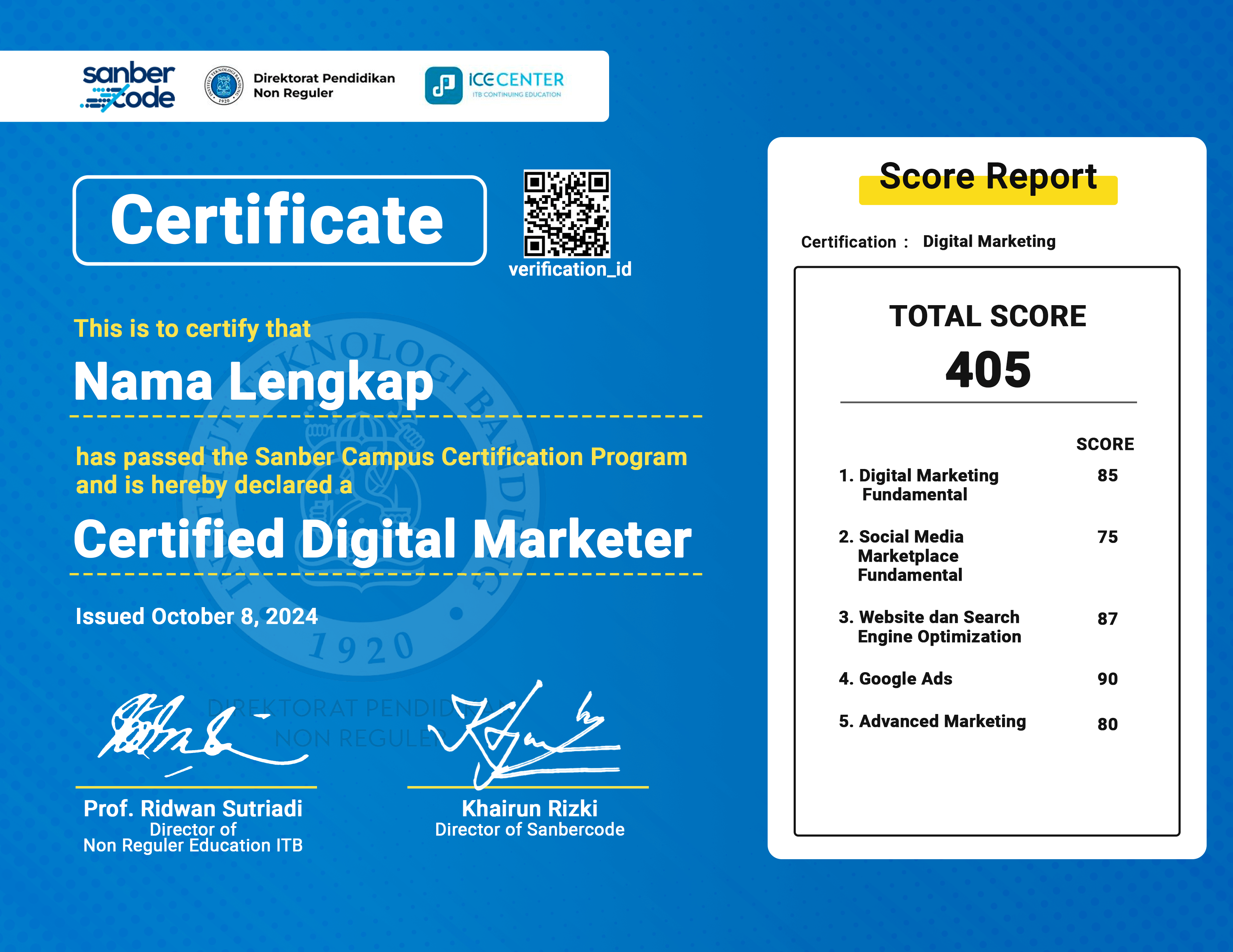1233x952 pixels.
Task: Click the 'Score Report' heading
Action: point(988,177)
